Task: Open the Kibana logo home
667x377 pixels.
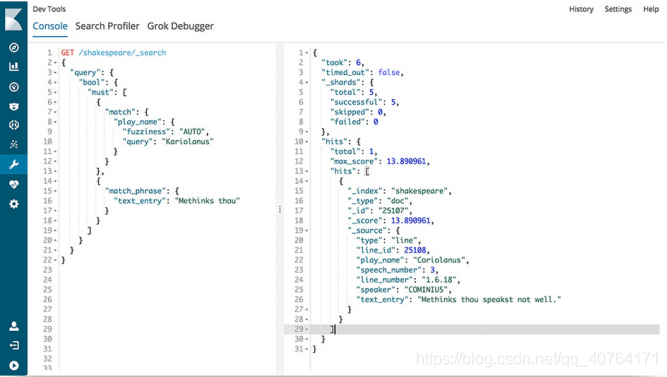Action: tap(14, 20)
